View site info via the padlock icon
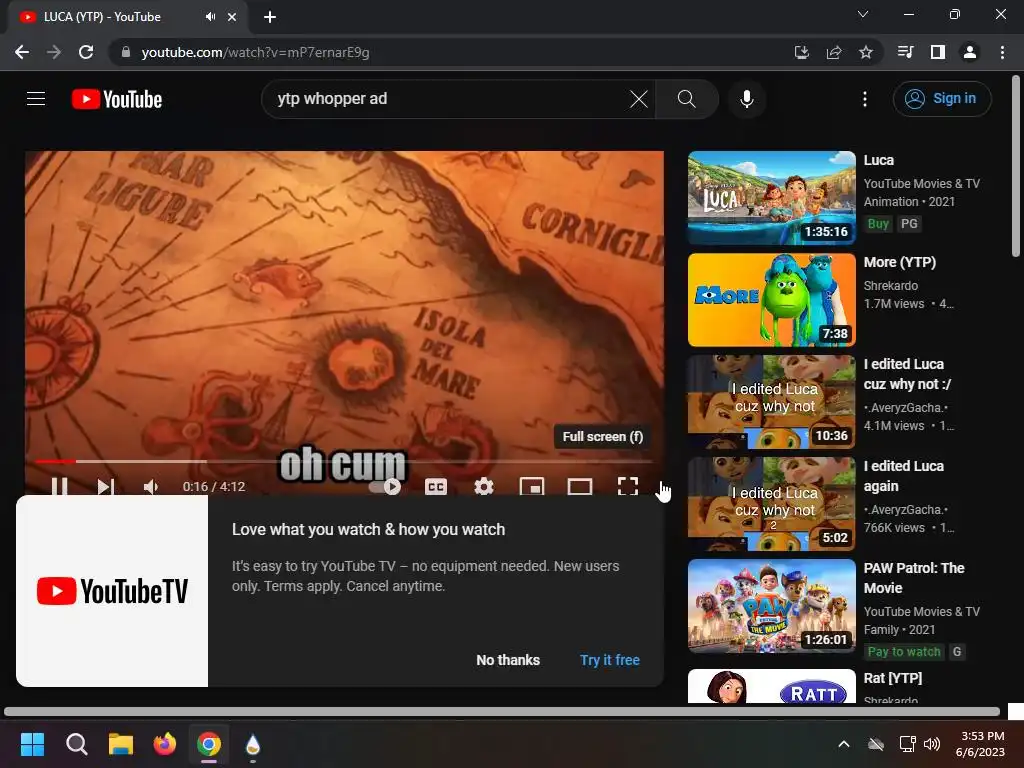1024x768 pixels. coord(126,52)
